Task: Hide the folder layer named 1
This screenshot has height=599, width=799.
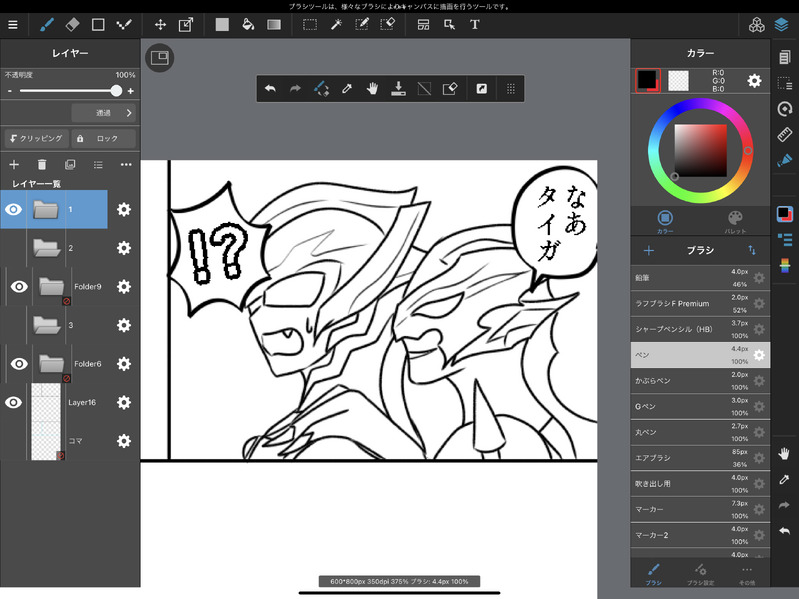Action: (x=14, y=209)
